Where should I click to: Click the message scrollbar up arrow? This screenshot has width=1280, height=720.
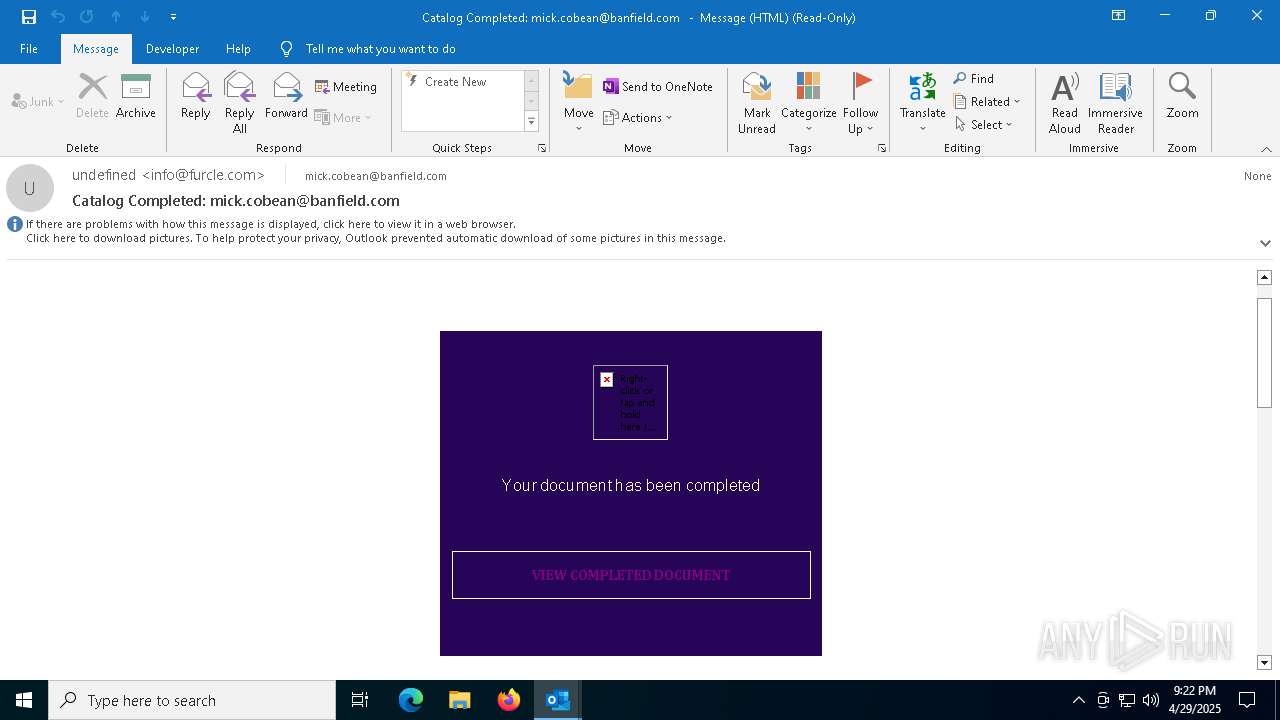(1264, 277)
